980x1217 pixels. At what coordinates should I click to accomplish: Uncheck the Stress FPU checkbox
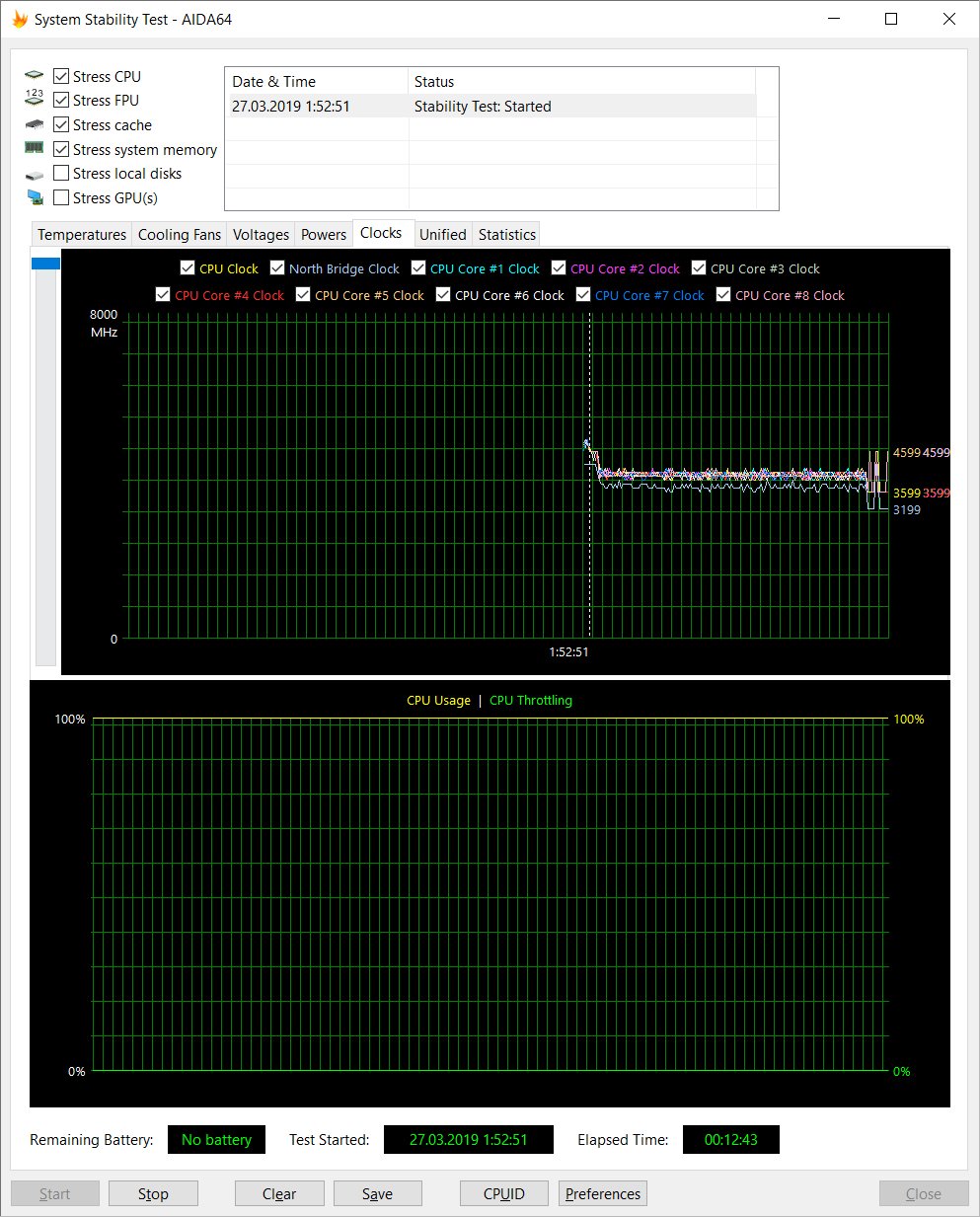point(61,100)
